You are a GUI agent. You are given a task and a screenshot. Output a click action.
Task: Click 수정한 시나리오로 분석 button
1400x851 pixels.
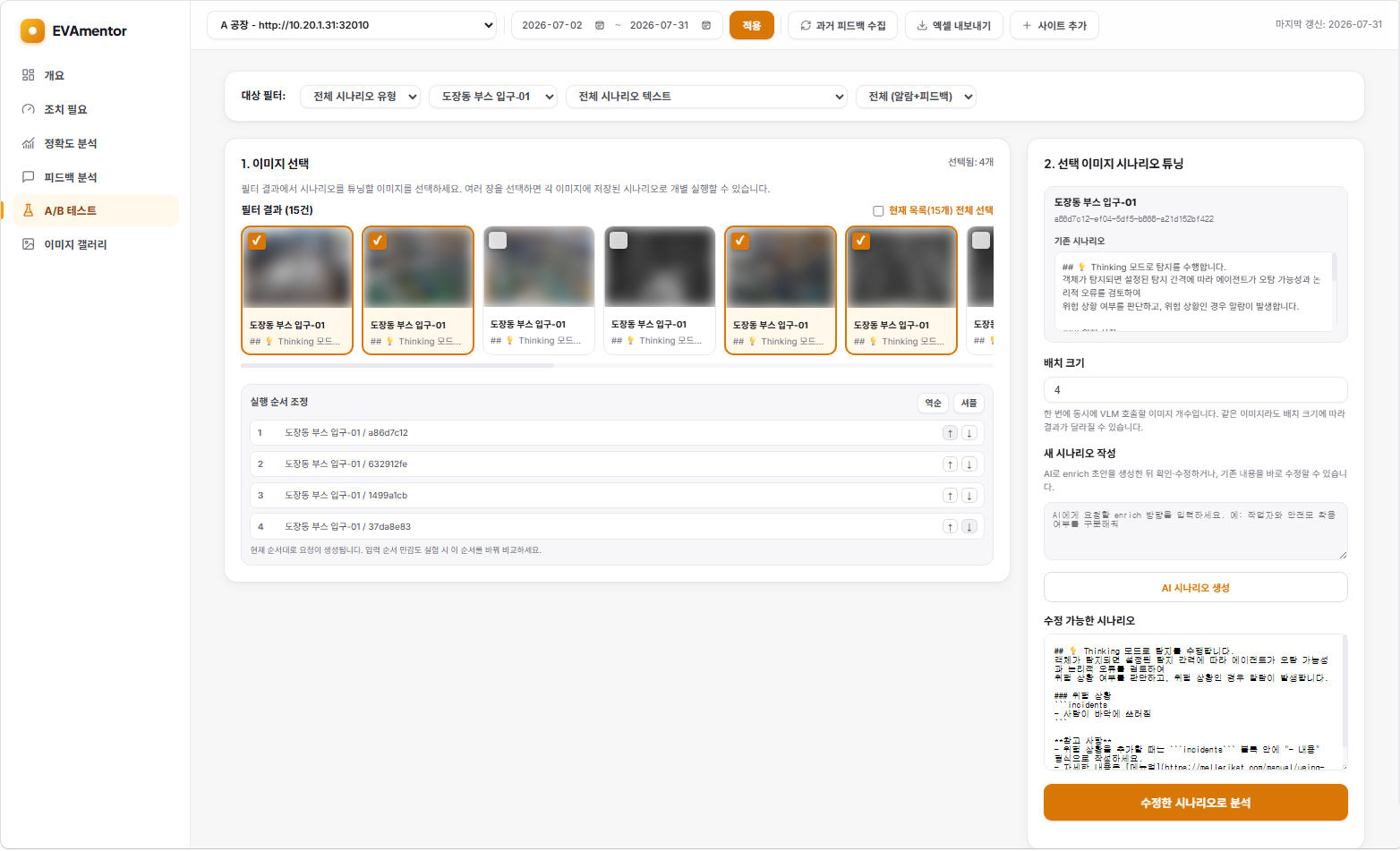(1195, 803)
